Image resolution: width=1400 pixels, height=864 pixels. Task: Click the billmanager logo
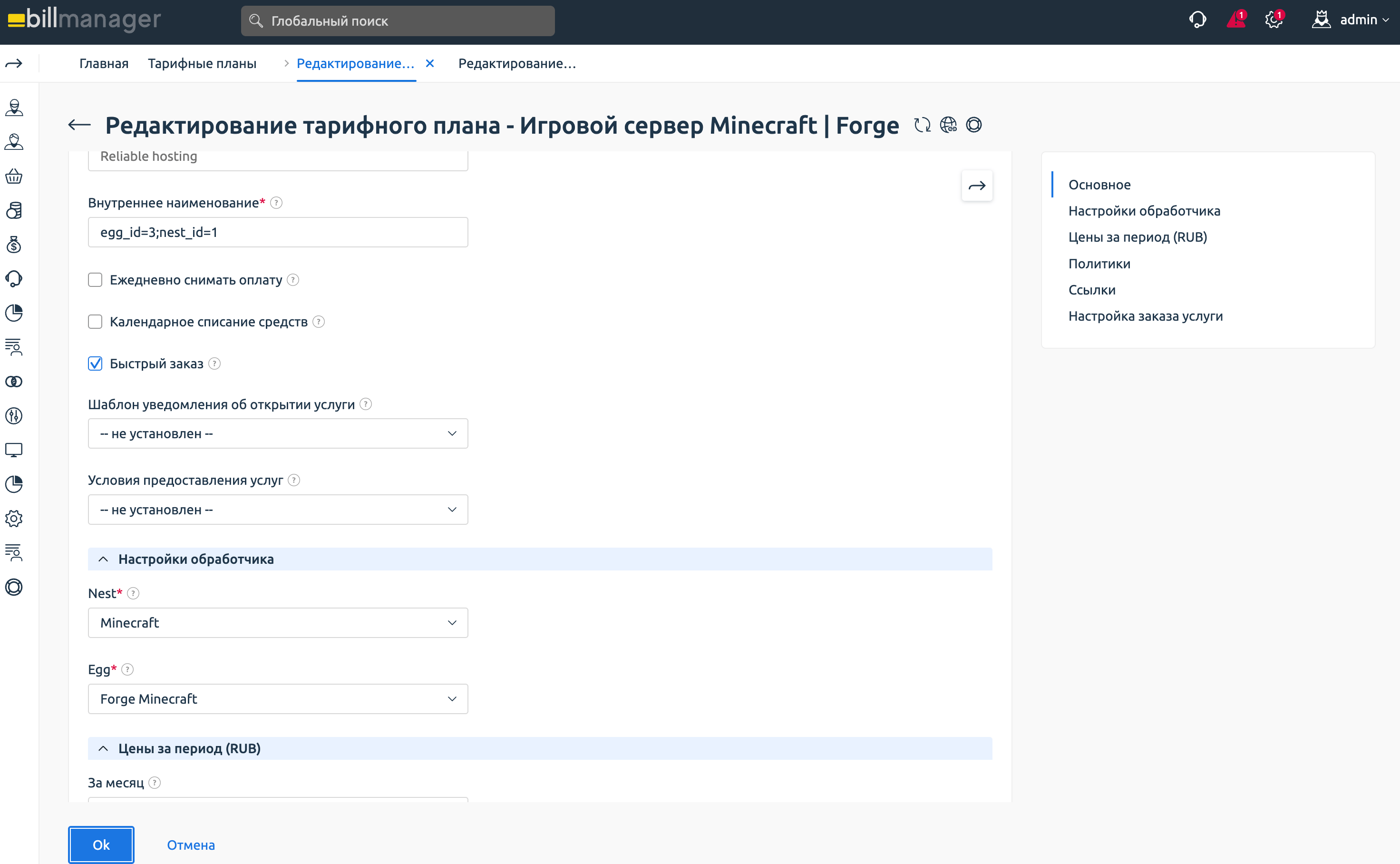coord(84,20)
